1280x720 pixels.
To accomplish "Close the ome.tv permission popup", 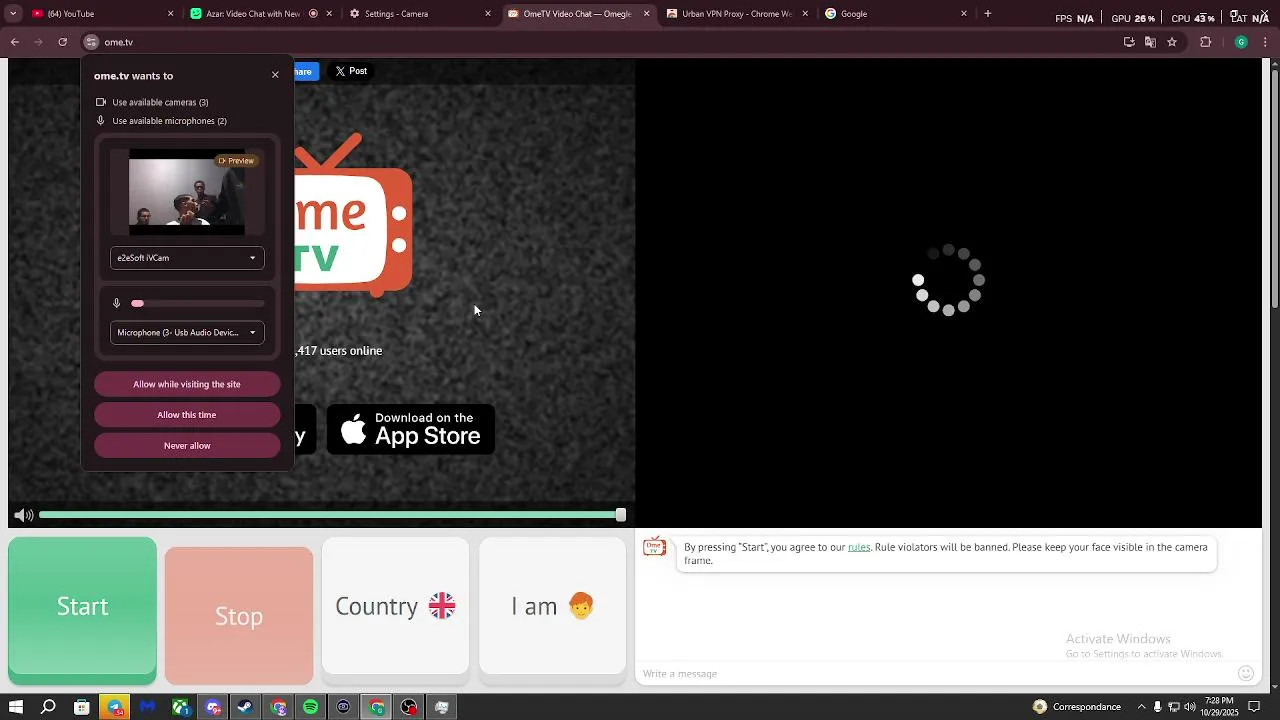I will click(x=275, y=75).
